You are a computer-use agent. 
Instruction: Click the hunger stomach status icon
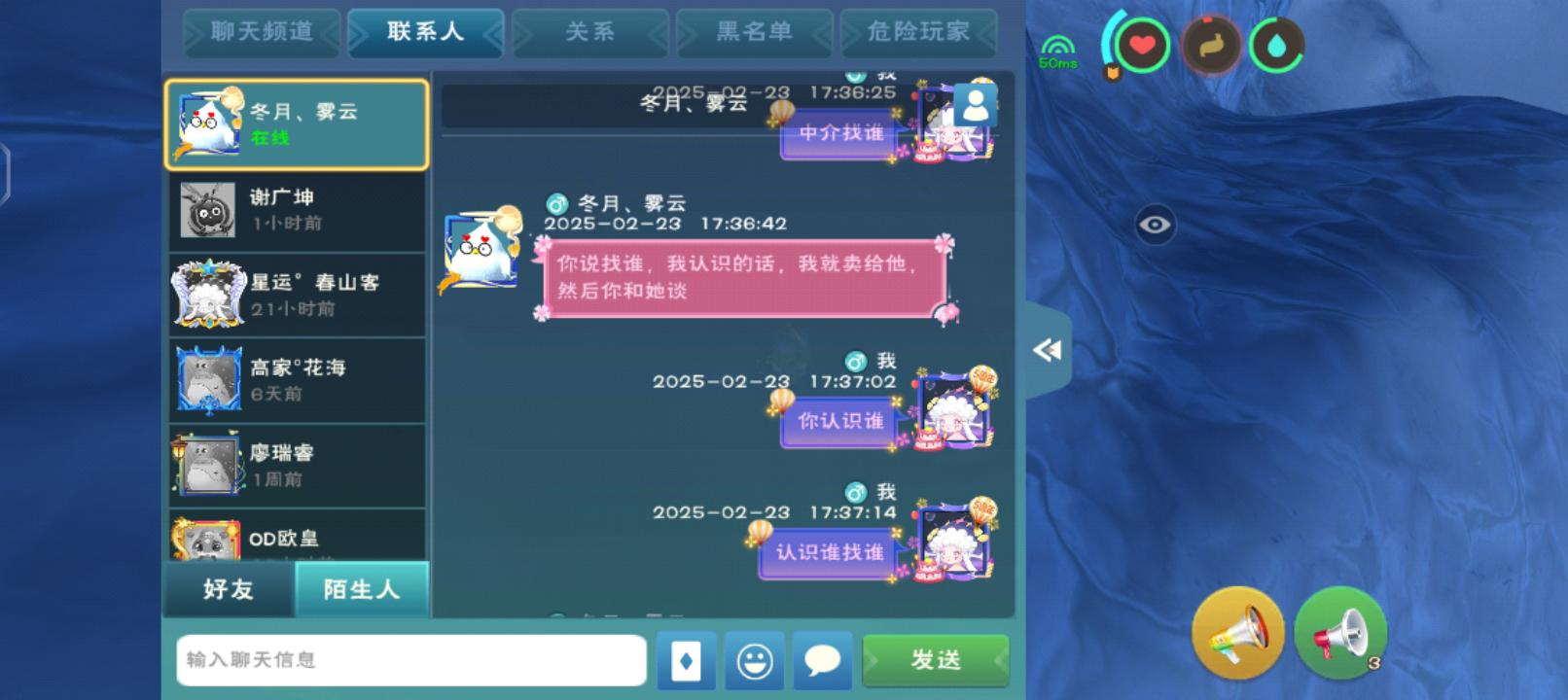(1210, 45)
